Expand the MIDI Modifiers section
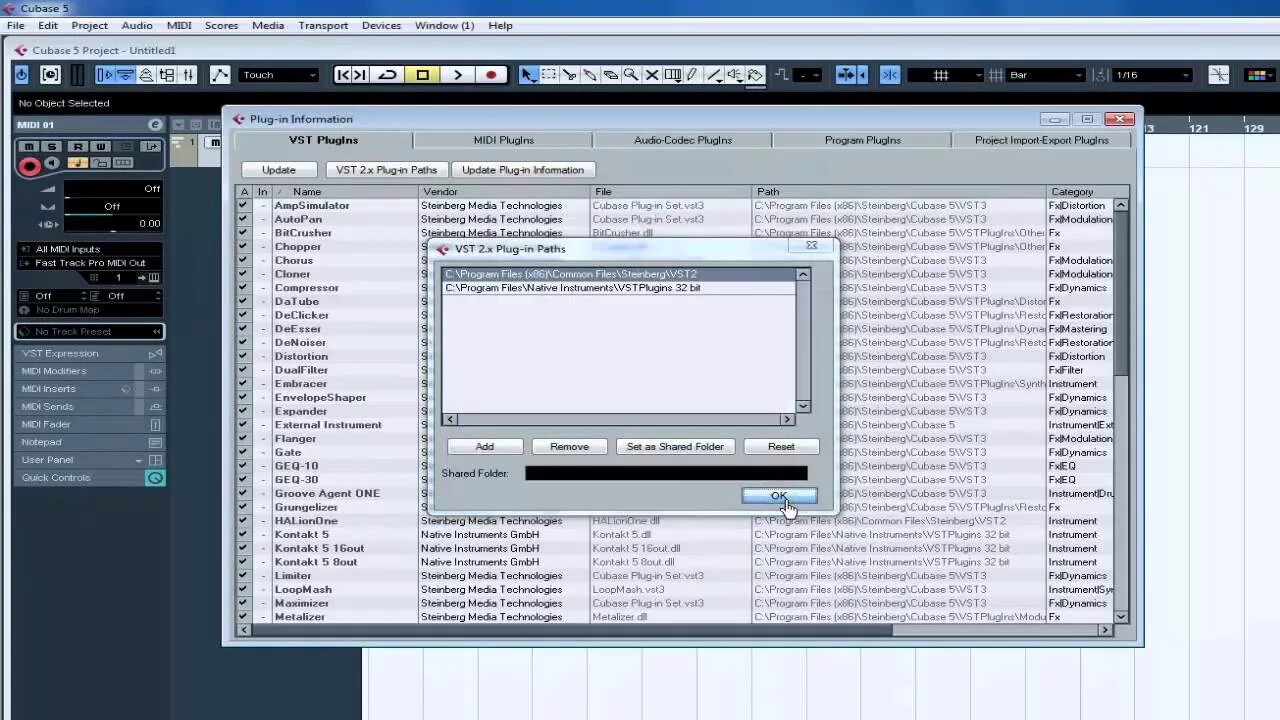The image size is (1280, 720). (90, 371)
